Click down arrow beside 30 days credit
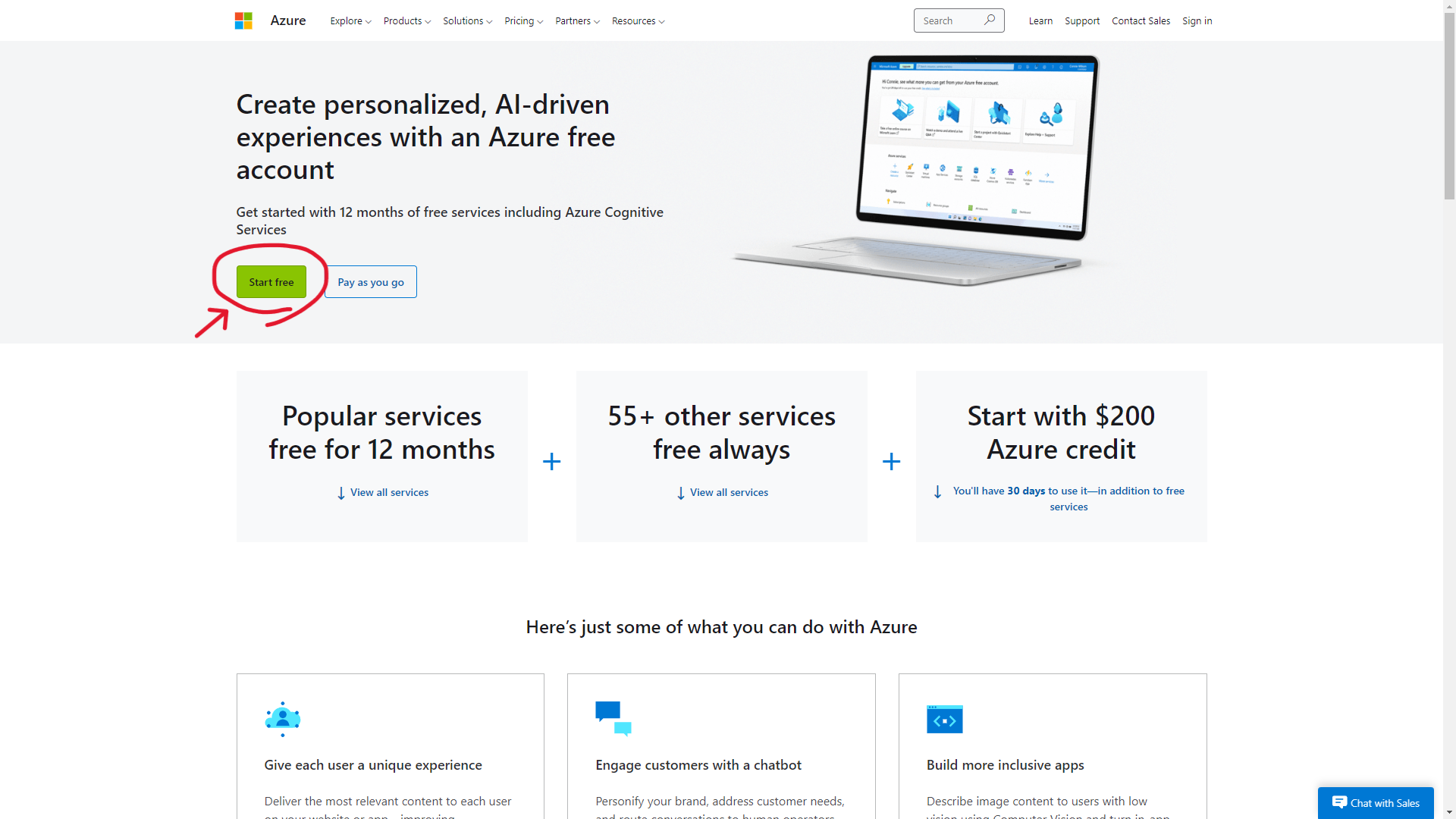 938,492
